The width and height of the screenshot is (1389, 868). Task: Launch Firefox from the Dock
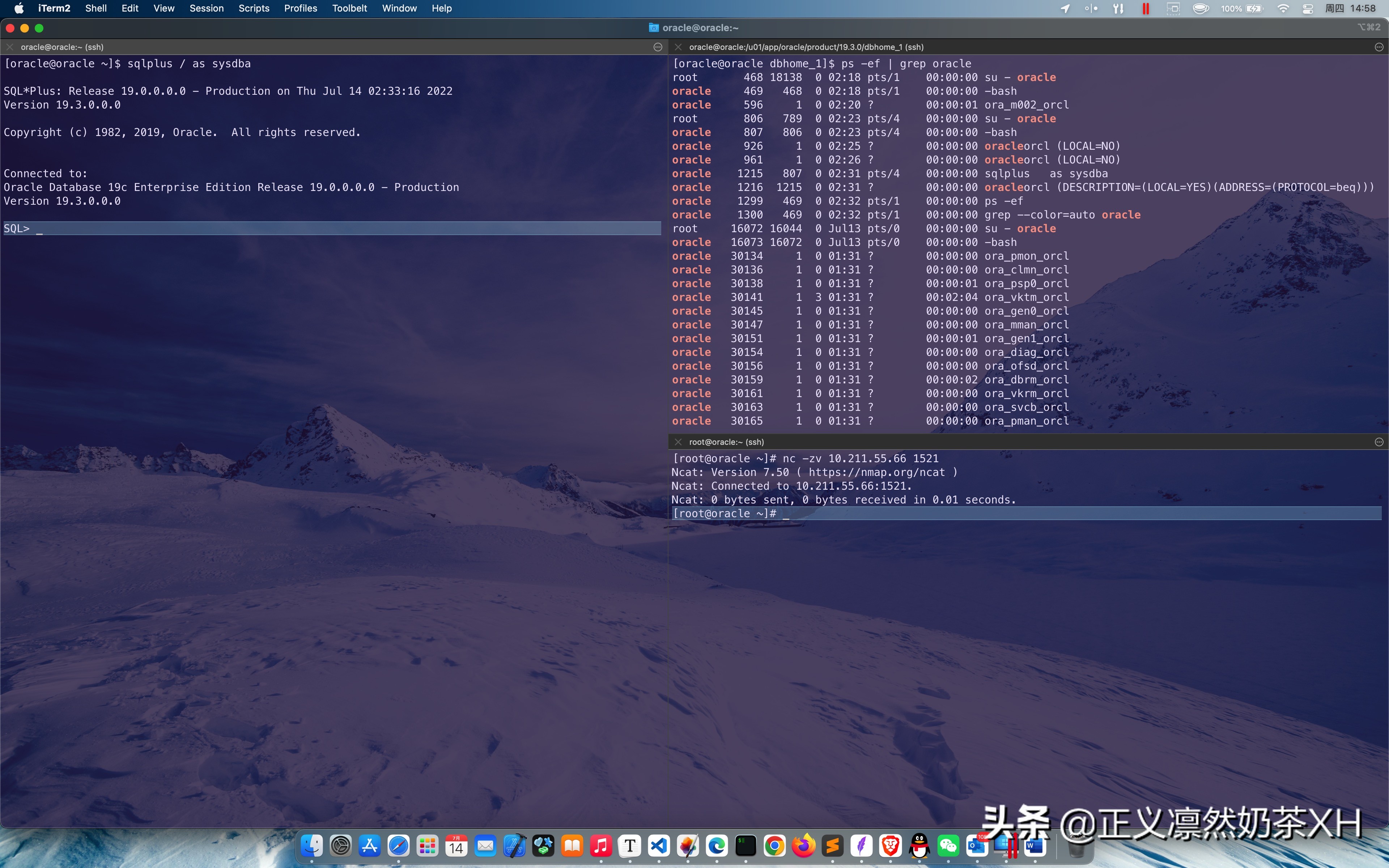click(x=803, y=846)
